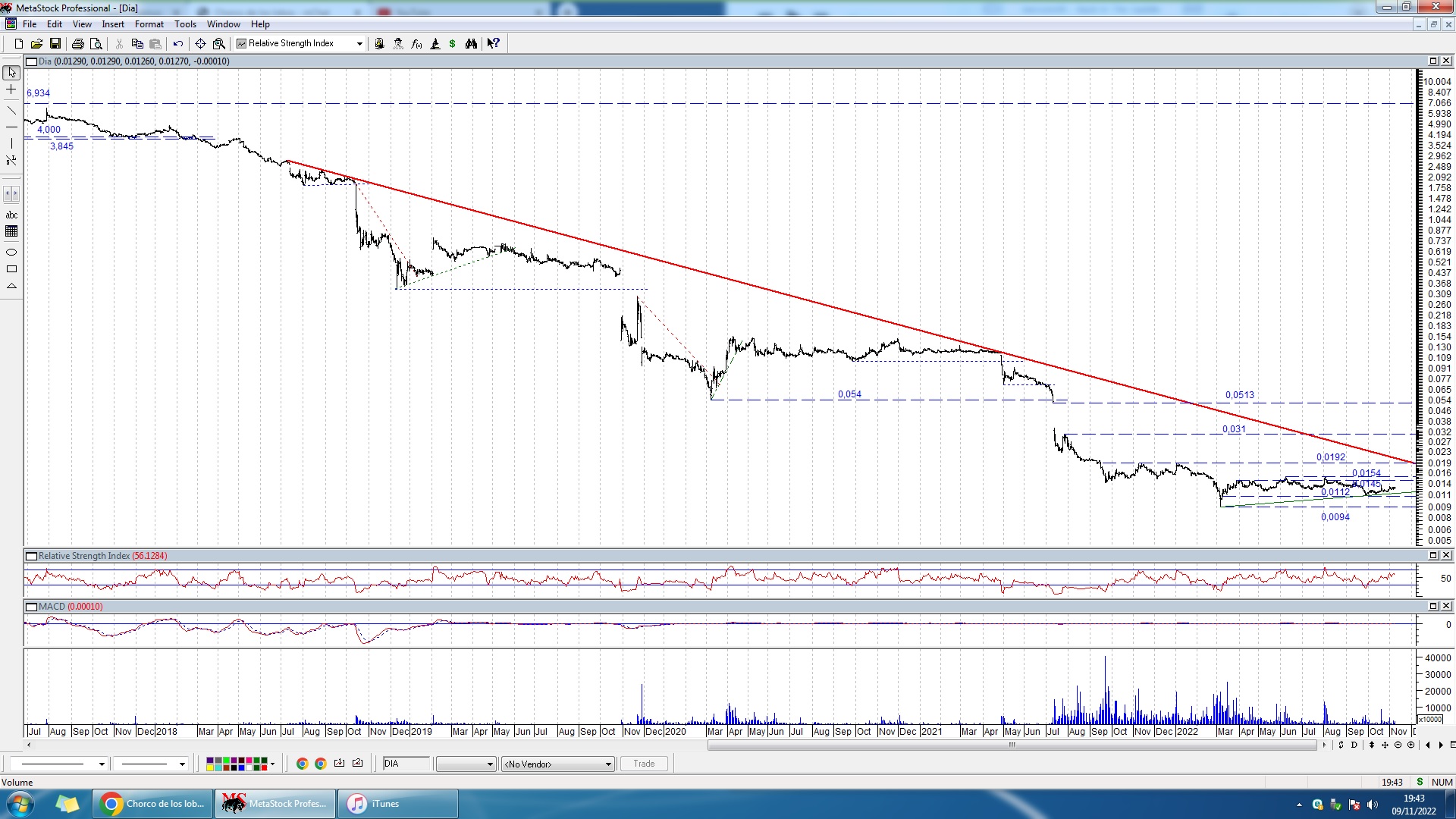Screen dimensions: 1456x819
Task: Launch the System Tester dollar icon
Action: point(453,44)
